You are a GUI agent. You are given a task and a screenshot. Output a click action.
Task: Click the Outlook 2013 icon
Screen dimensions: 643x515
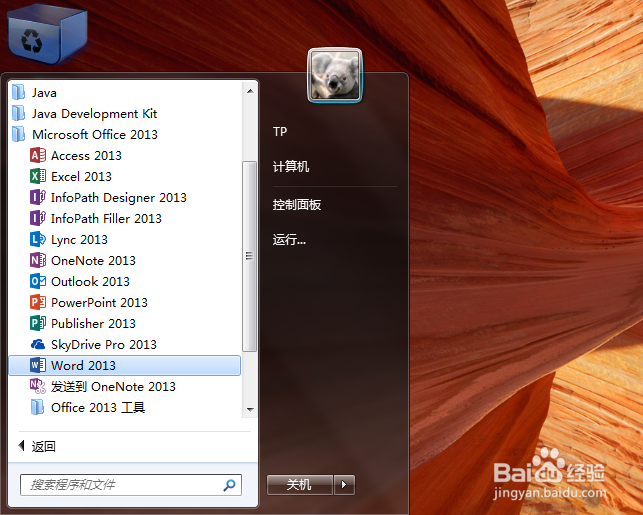38,281
